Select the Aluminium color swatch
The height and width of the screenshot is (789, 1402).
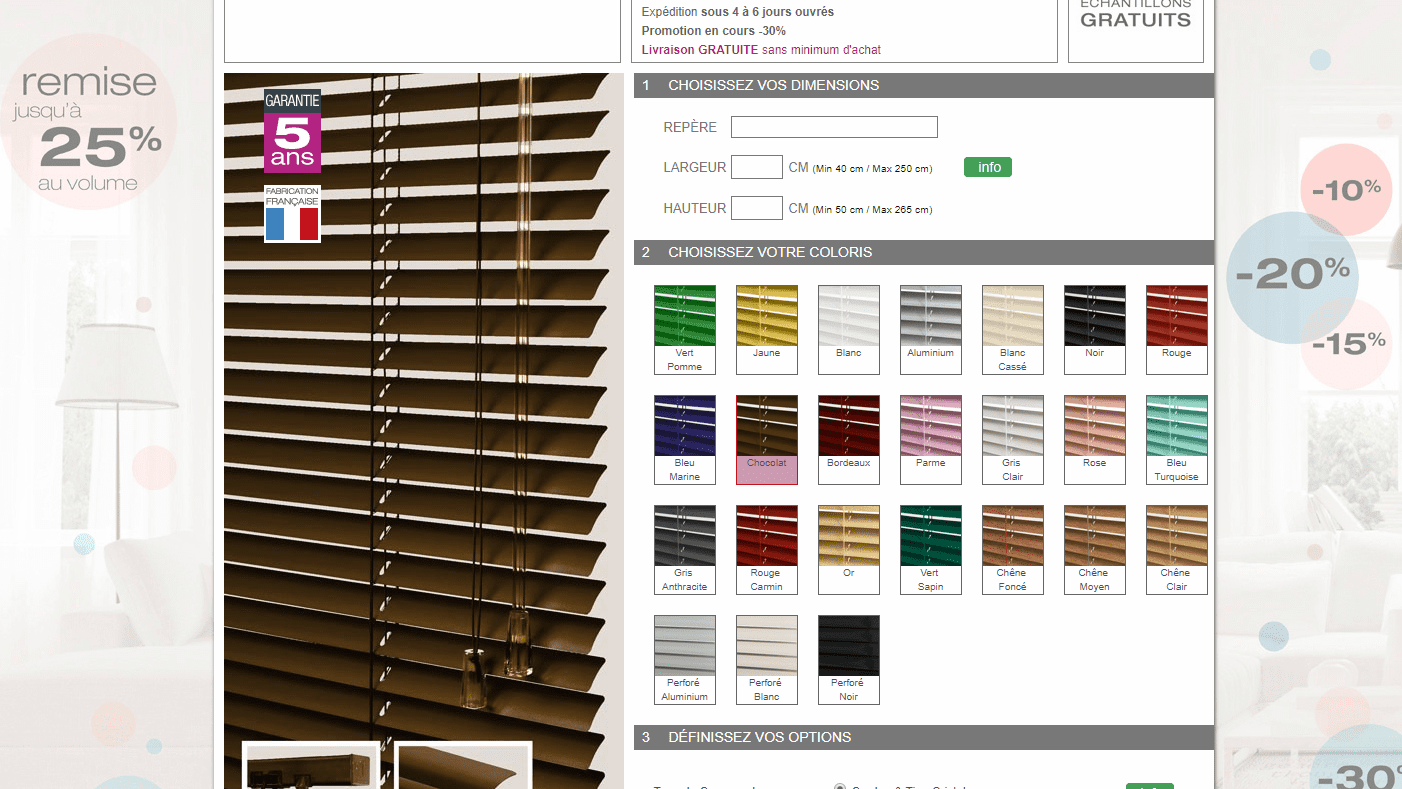coord(931,330)
